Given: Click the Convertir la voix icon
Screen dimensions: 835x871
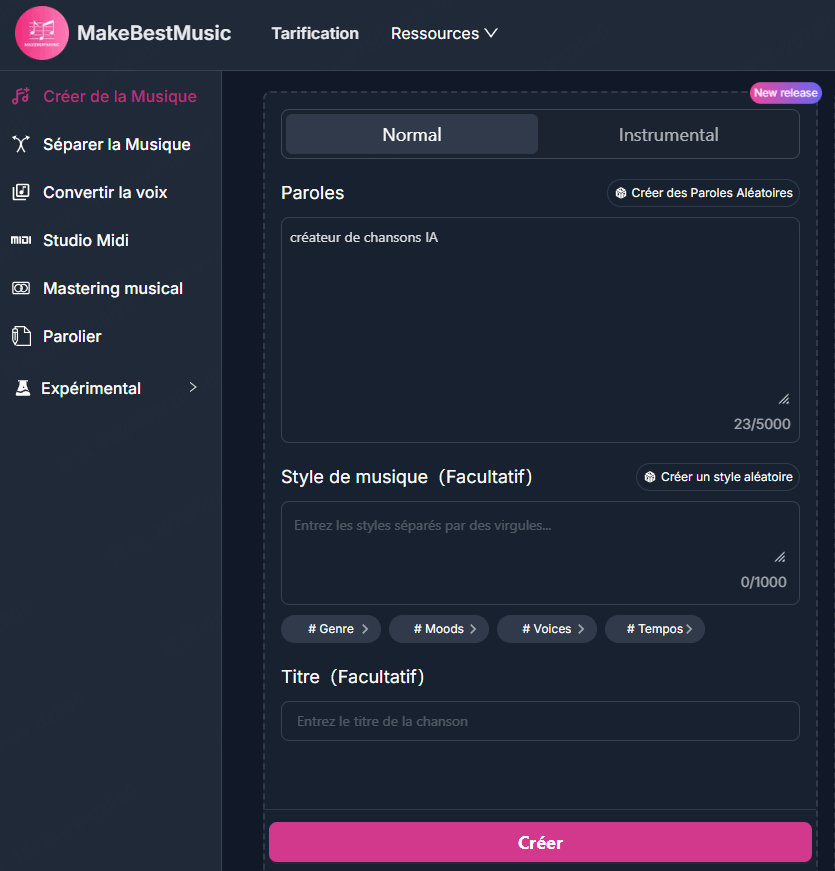Looking at the screenshot, I should (20, 192).
